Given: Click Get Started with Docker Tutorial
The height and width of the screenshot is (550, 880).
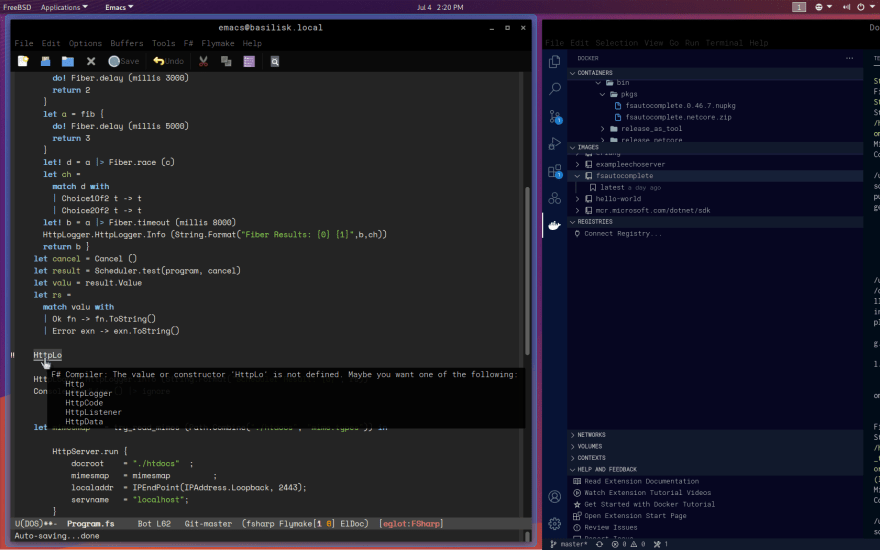Looking at the screenshot, I should pos(649,505).
